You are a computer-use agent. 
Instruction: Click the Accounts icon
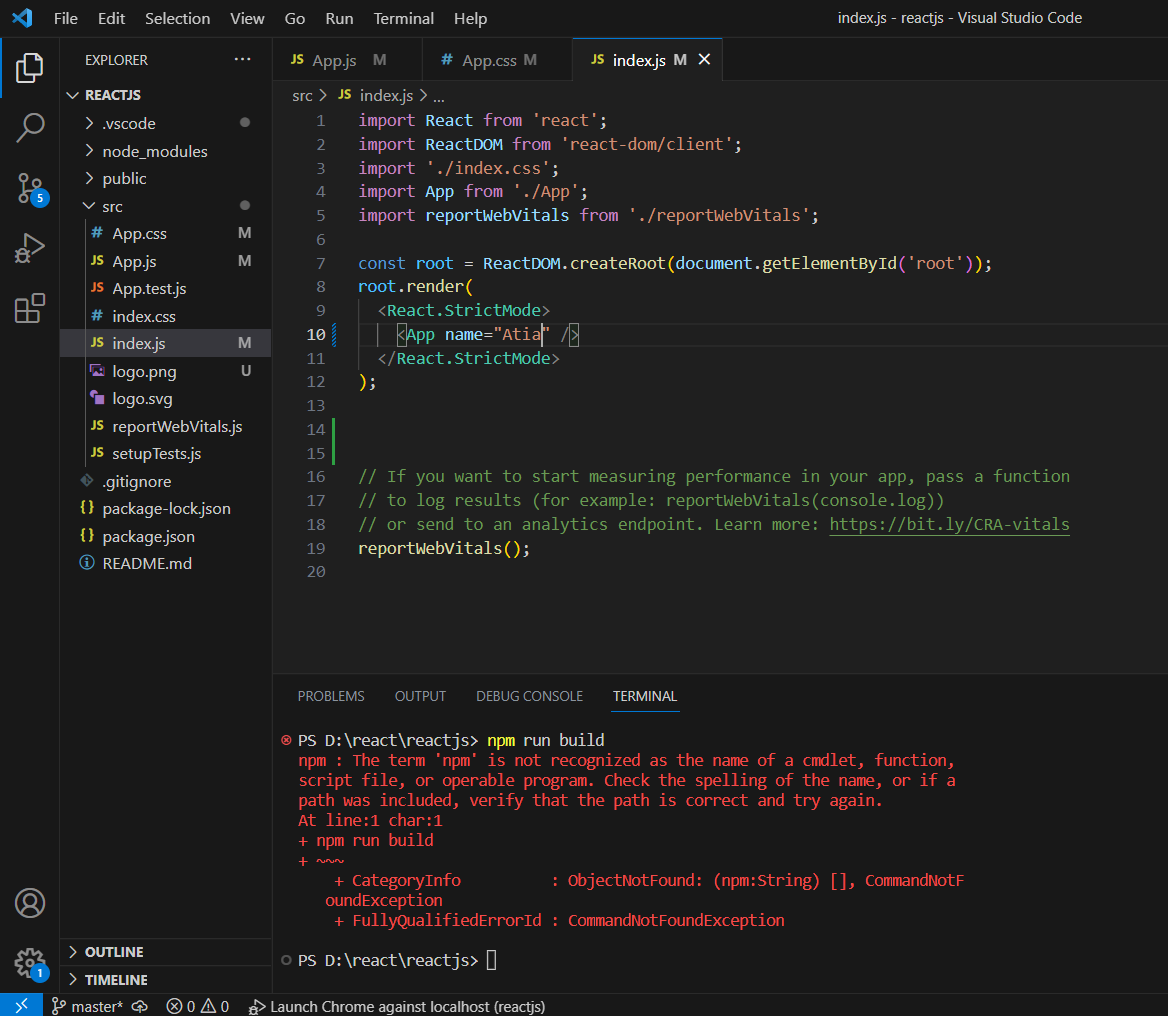[29, 903]
